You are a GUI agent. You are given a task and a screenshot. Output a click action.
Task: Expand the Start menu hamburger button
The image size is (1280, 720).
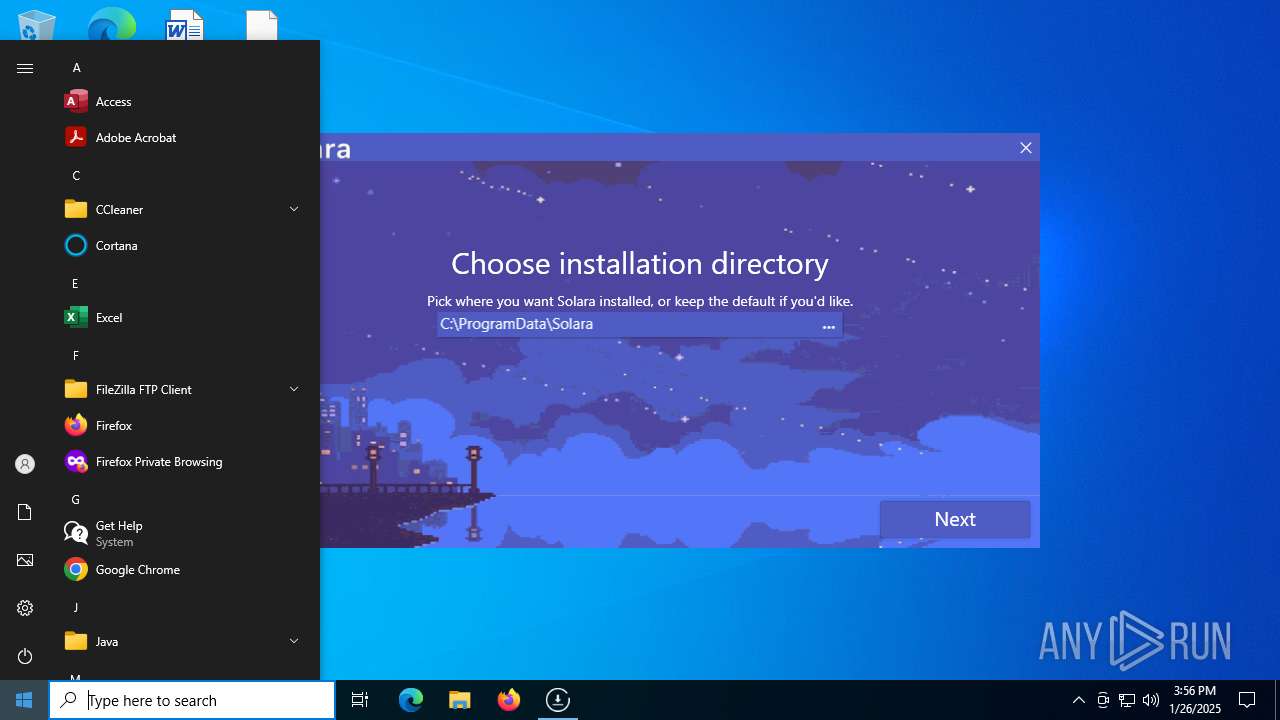25,68
